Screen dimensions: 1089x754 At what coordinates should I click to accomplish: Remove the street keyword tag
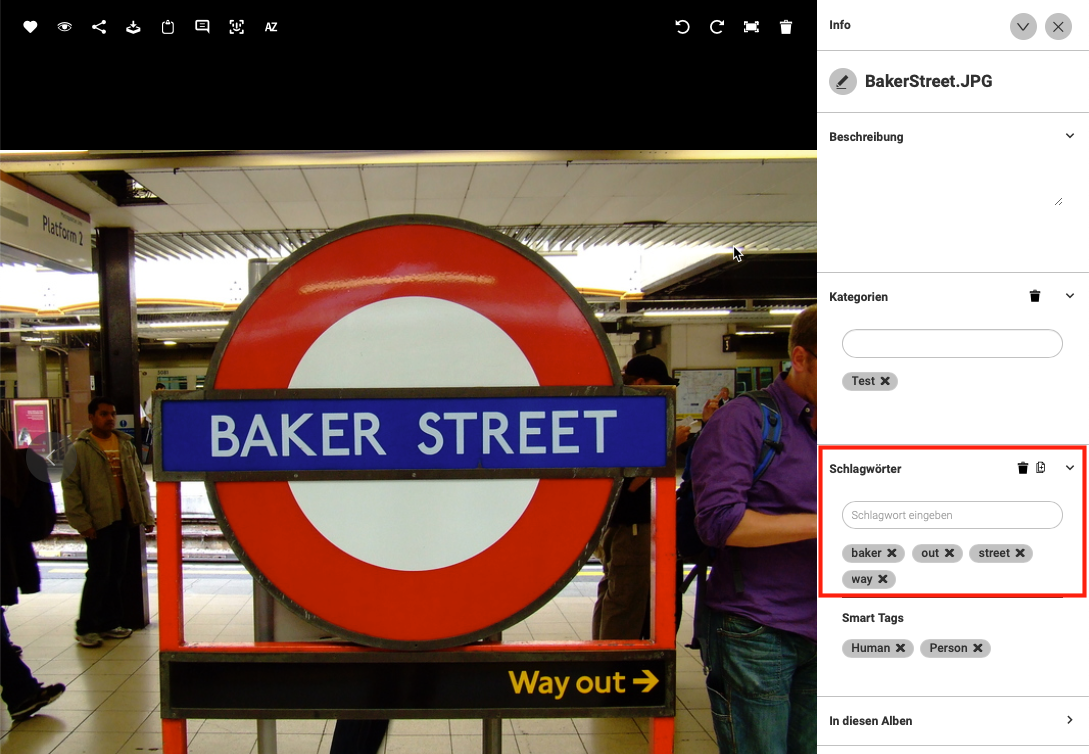click(x=1020, y=553)
